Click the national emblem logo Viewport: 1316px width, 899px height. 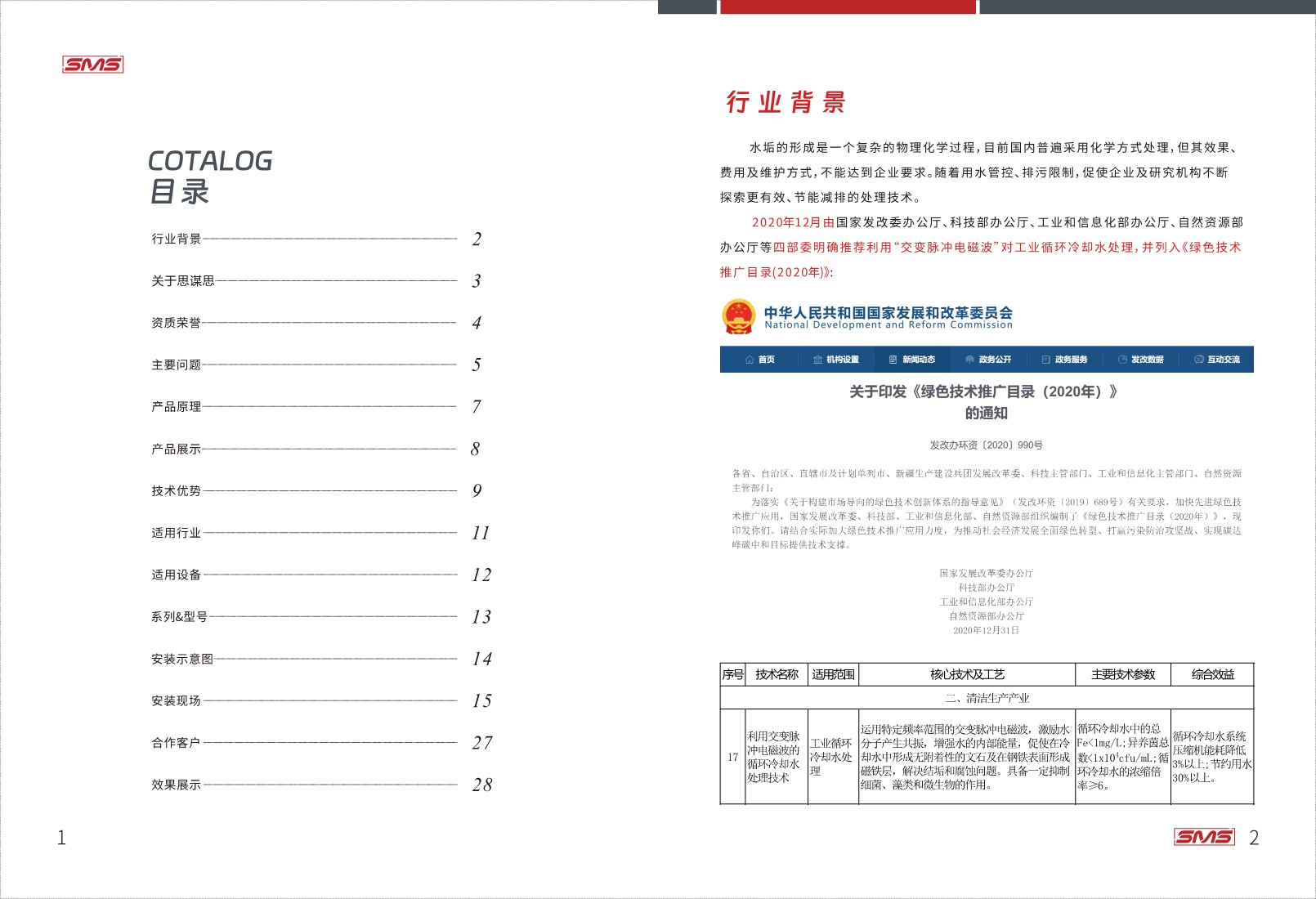click(x=739, y=317)
